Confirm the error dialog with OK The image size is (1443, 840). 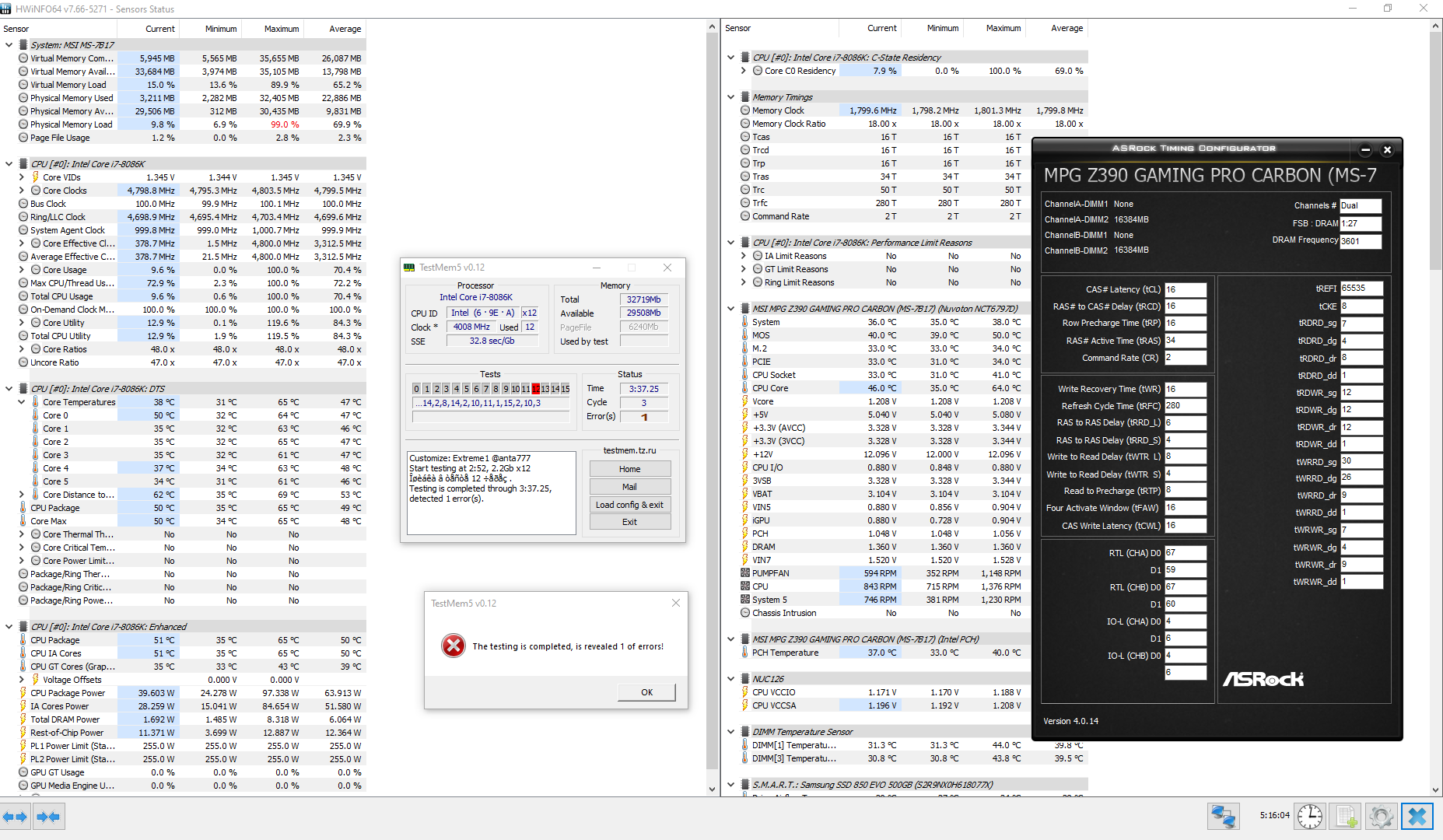tap(646, 692)
